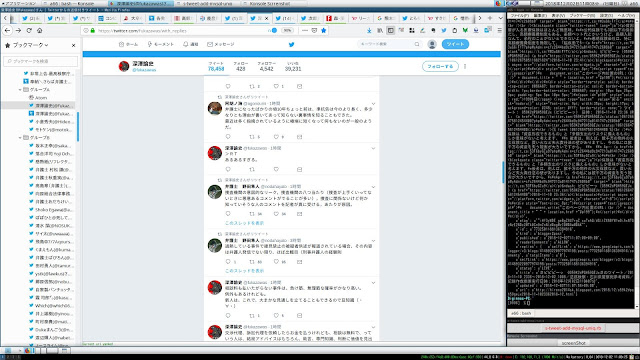Show the list of all tabs
Screen dimensions: 640x360
pyautogui.click(x=500, y=18)
